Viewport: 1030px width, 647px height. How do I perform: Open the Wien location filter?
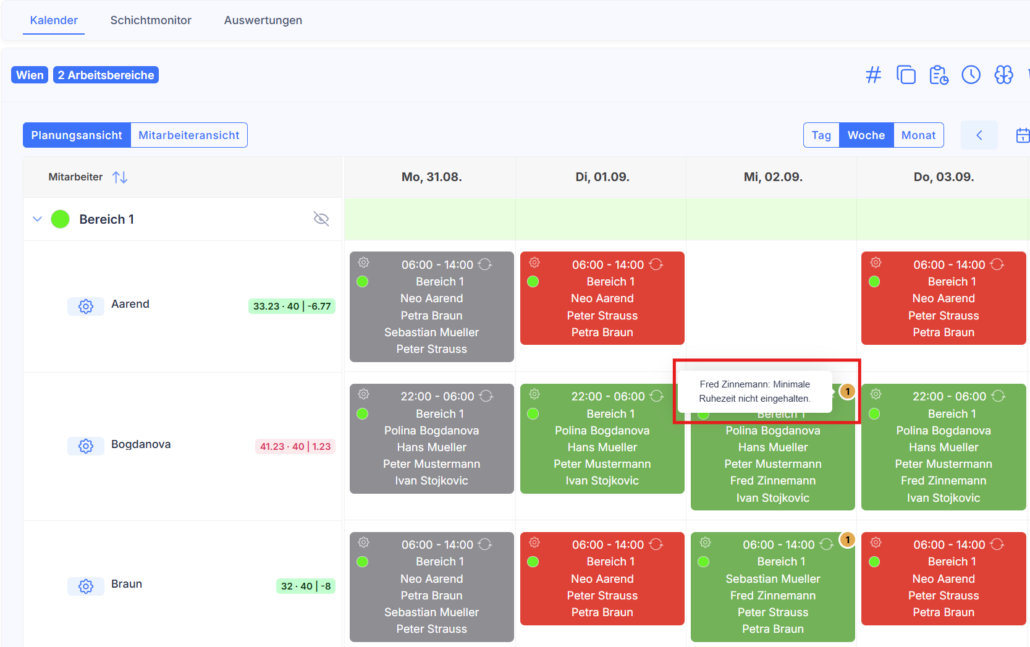[30, 75]
